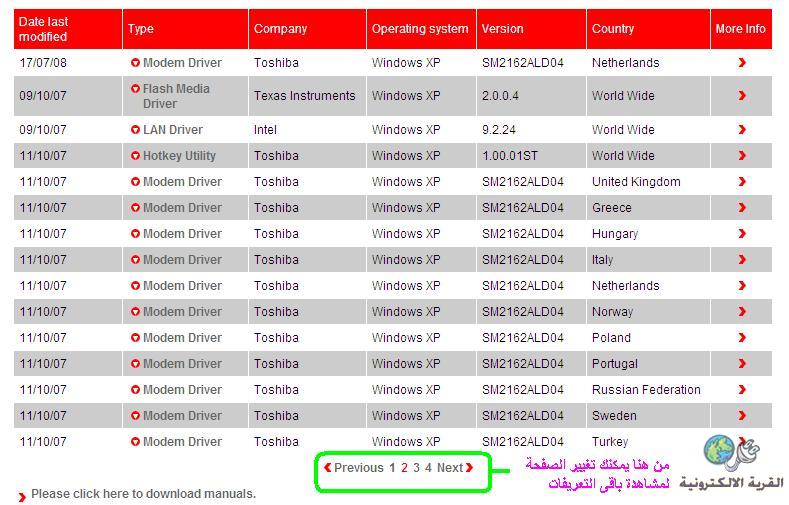Jump to results page 2
Viewport: 789px width, 505px height.
pos(404,468)
